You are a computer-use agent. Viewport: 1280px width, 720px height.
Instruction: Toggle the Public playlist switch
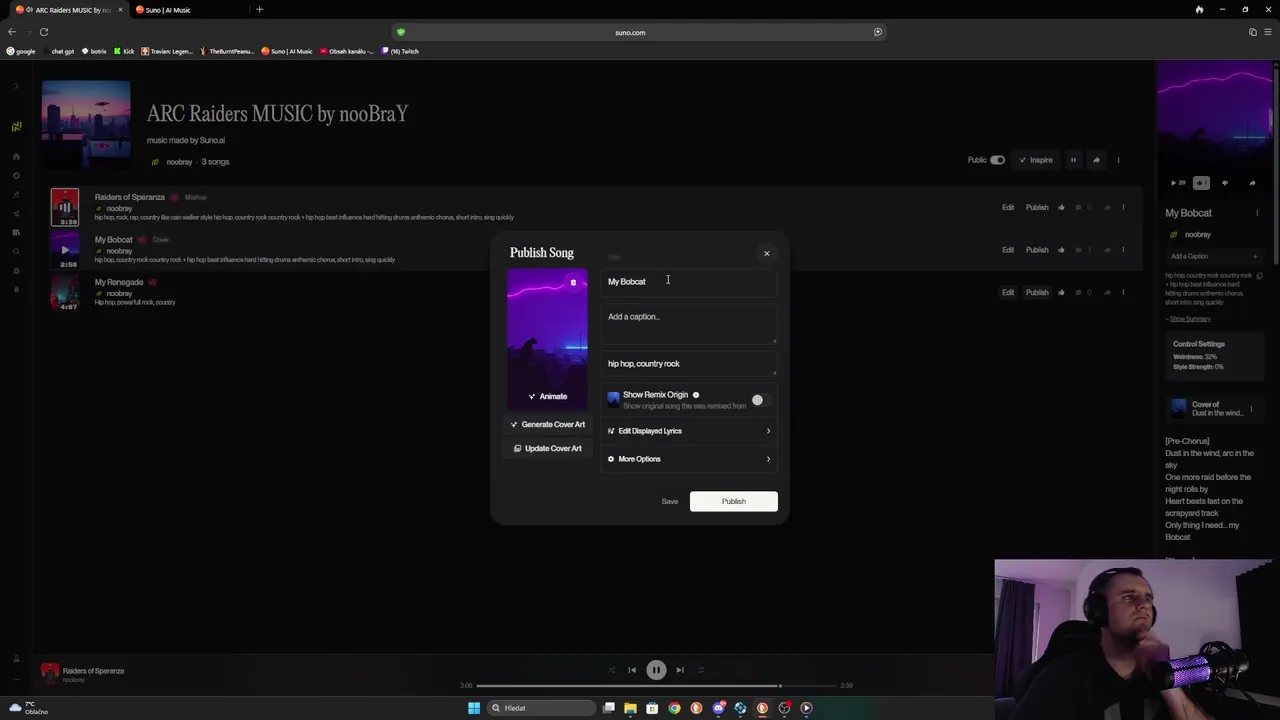997,160
